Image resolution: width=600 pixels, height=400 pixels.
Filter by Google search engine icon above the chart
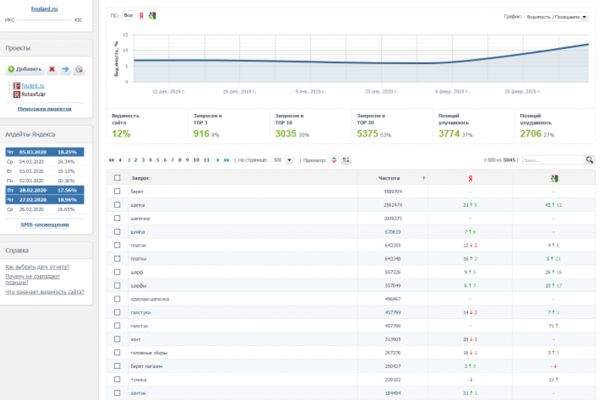(152, 16)
